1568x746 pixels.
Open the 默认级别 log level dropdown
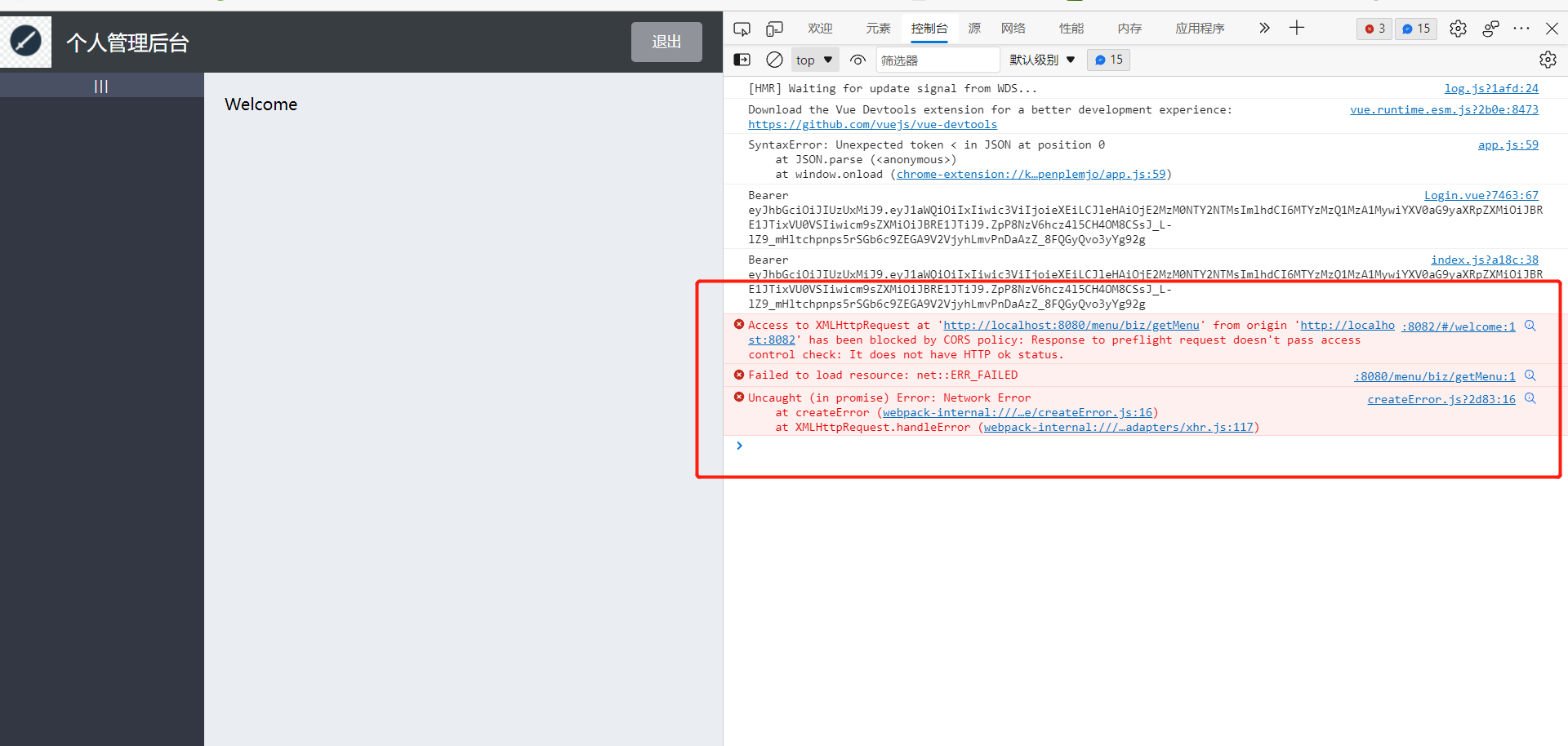pyautogui.click(x=1042, y=60)
